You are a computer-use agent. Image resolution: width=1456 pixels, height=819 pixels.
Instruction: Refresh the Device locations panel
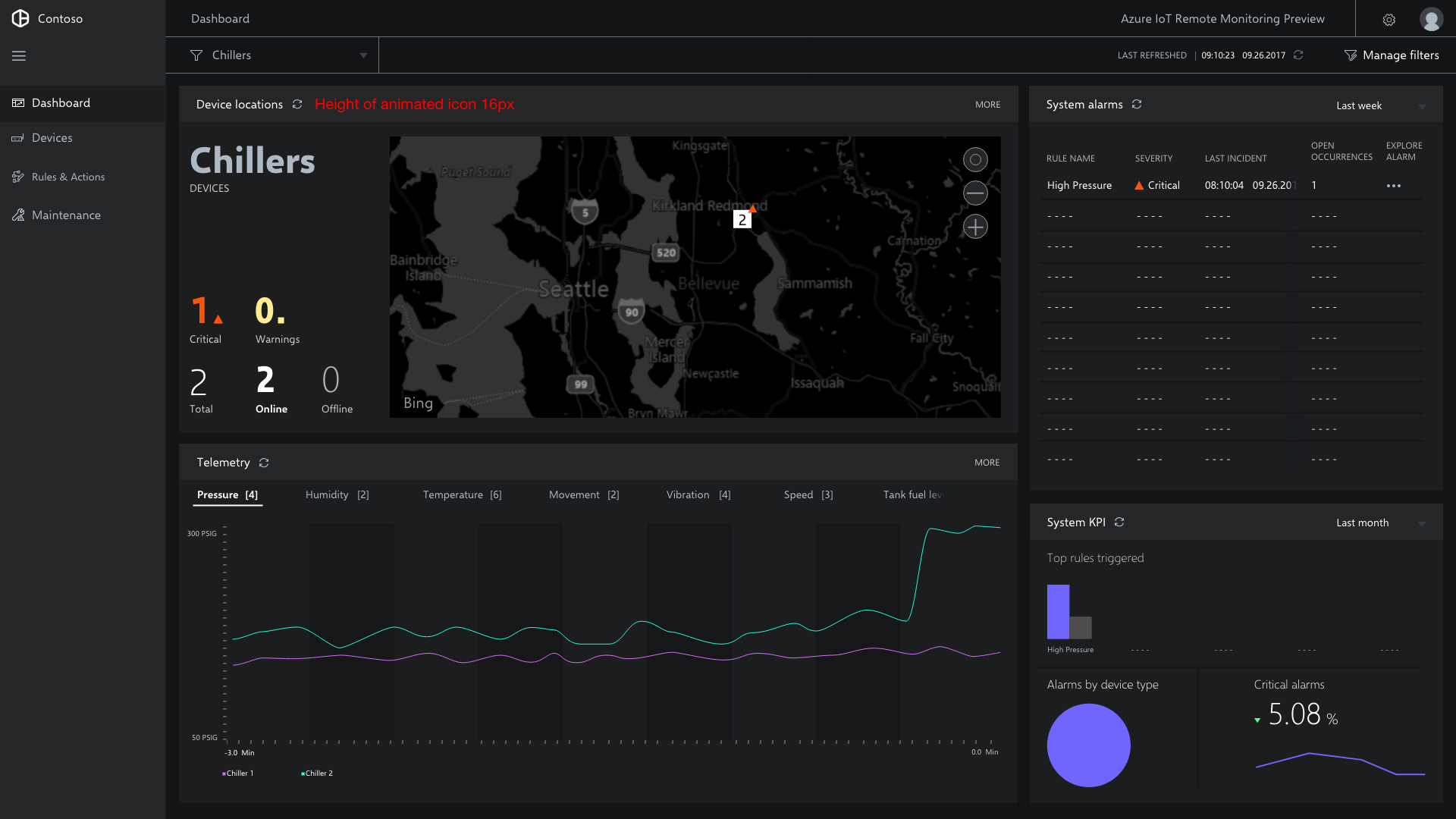point(297,105)
